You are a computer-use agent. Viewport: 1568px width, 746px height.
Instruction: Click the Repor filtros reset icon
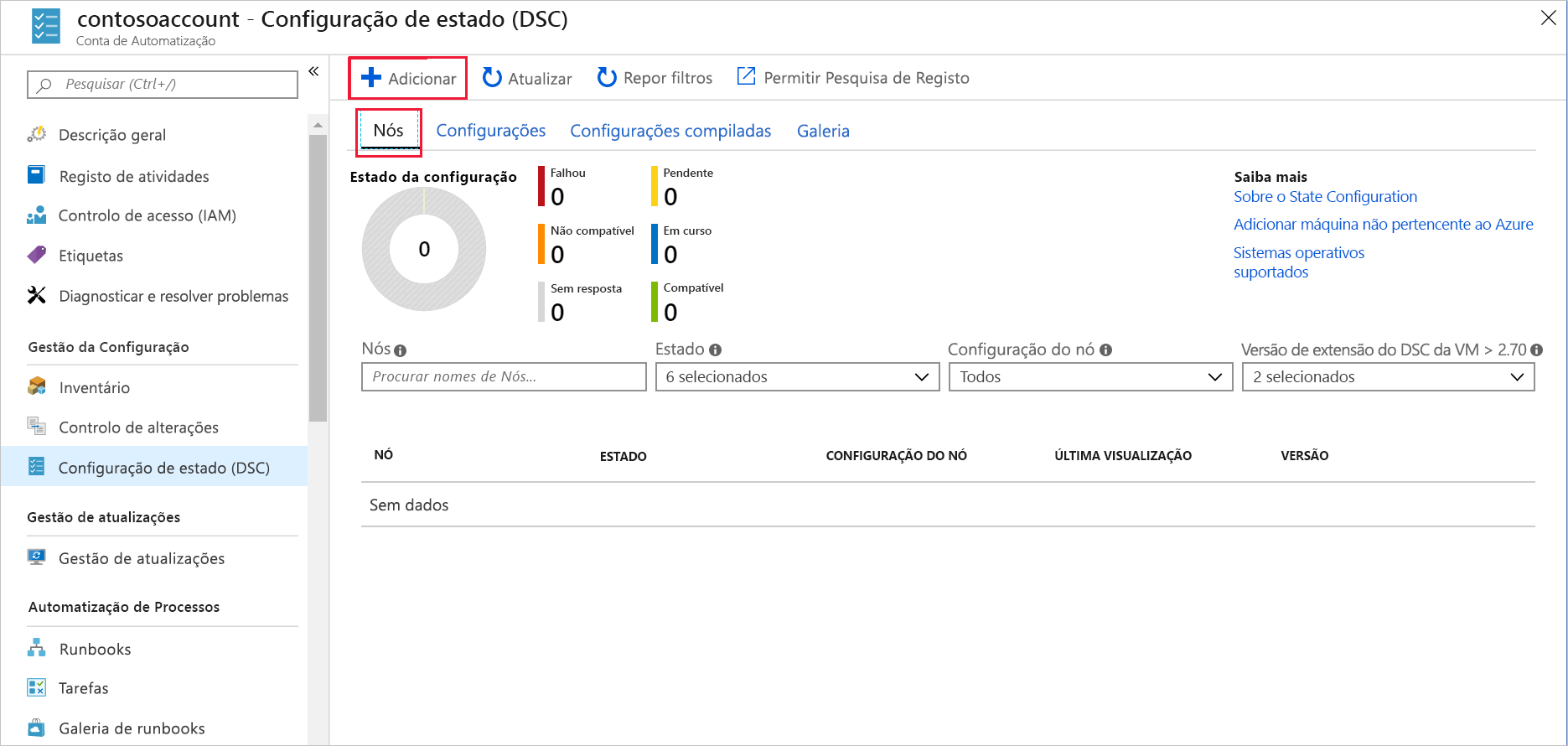click(x=607, y=78)
